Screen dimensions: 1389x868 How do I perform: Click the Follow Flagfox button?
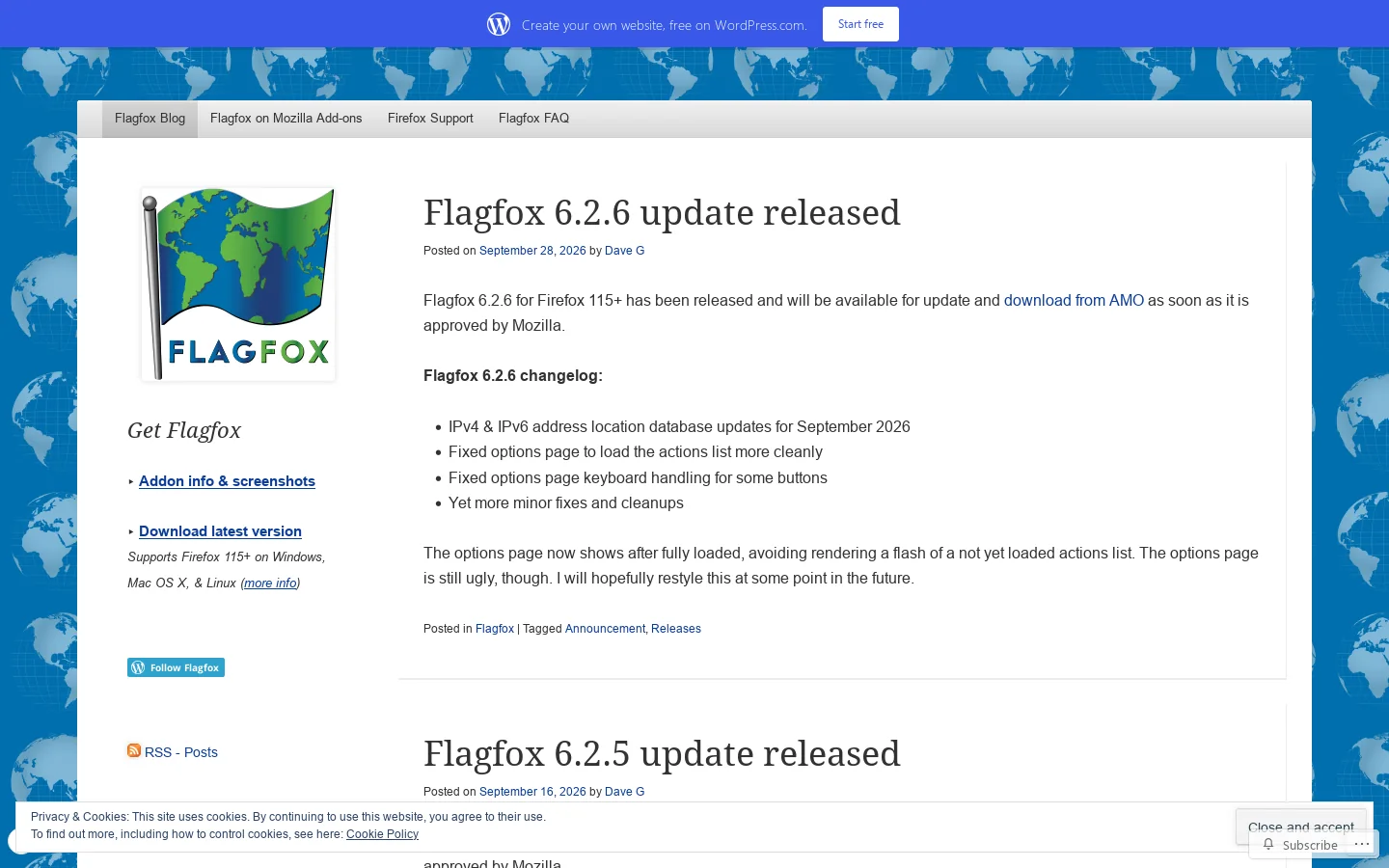[x=176, y=667]
